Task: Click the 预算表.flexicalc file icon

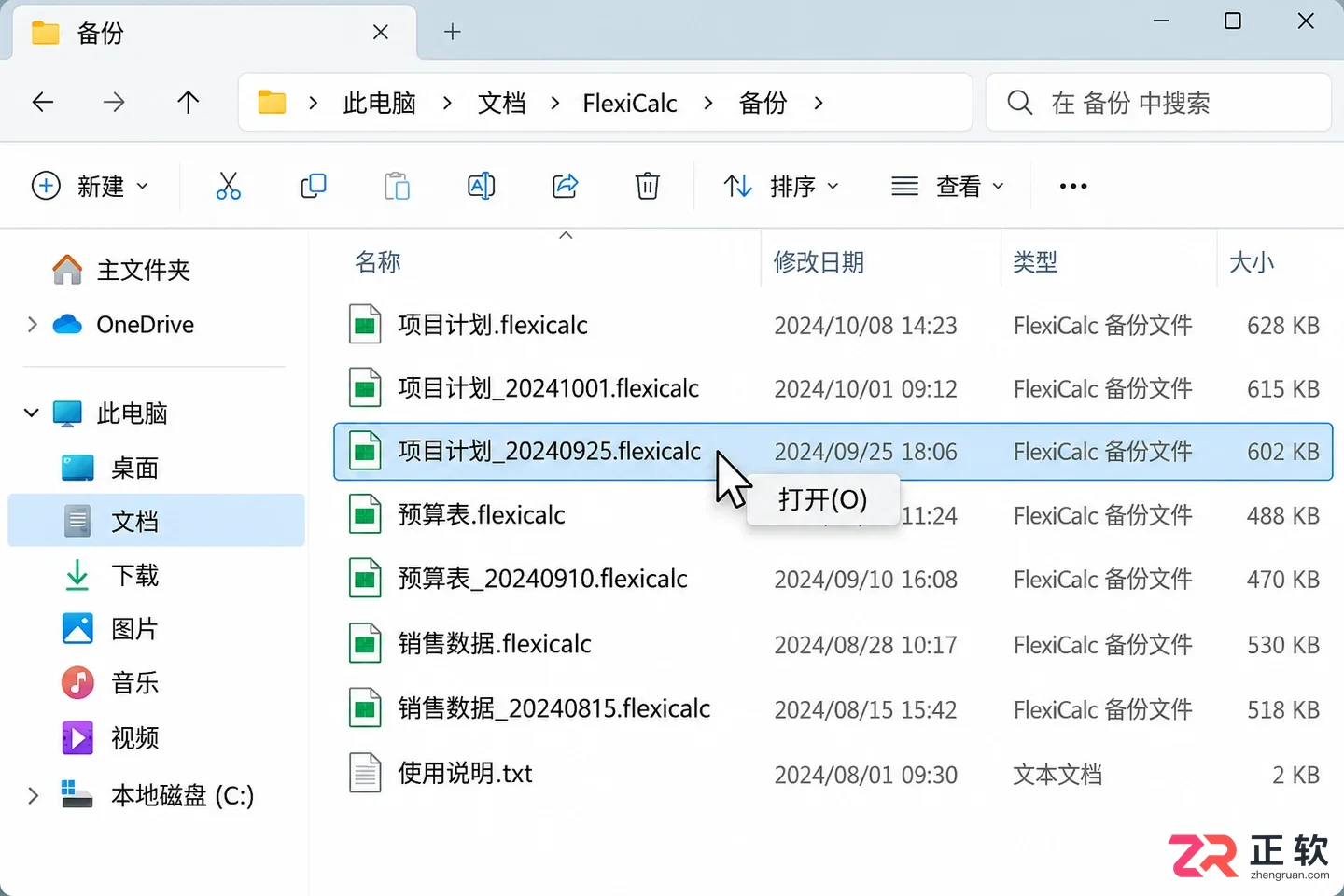Action: tap(365, 514)
